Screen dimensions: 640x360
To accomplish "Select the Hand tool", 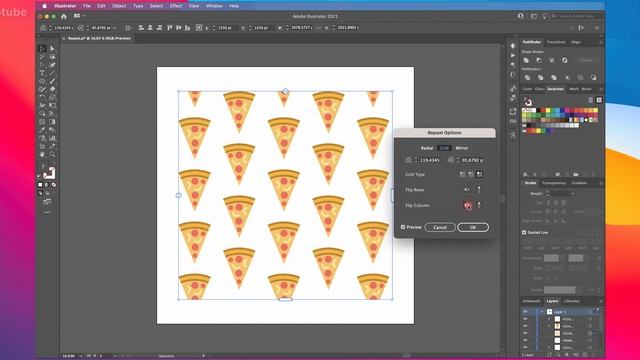I will point(42,154).
